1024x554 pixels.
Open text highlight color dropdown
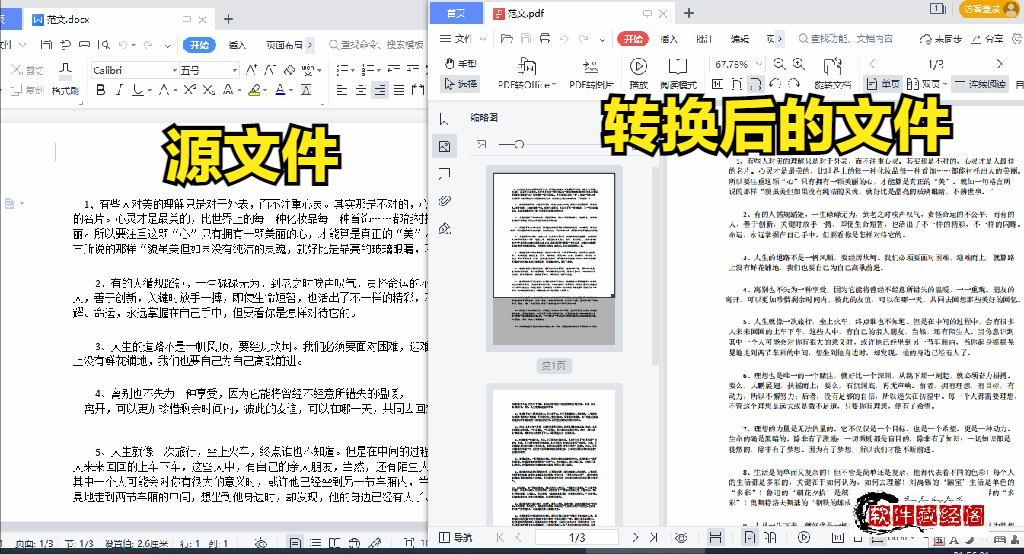click(x=264, y=90)
